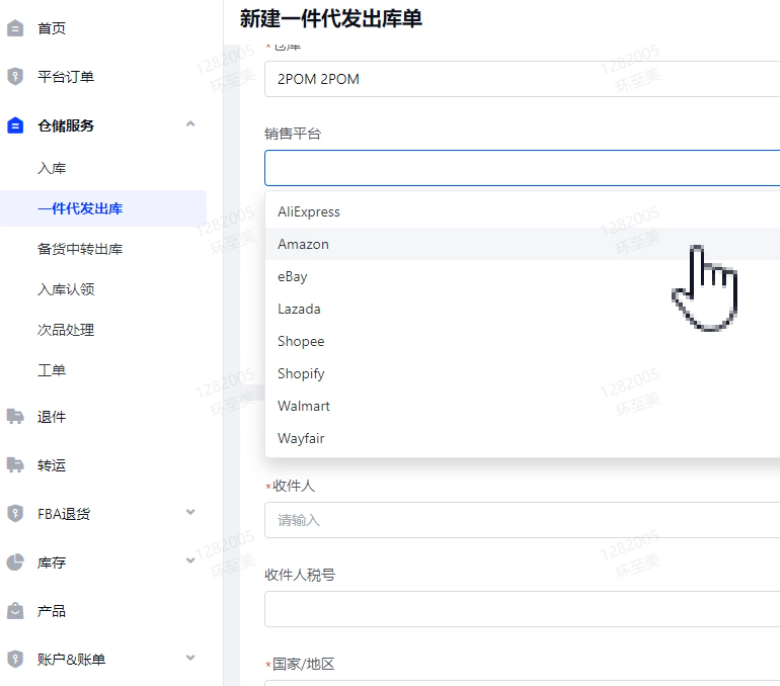The height and width of the screenshot is (686, 780).
Task: Click the 销售平台 dropdown field
Action: click(x=522, y=168)
